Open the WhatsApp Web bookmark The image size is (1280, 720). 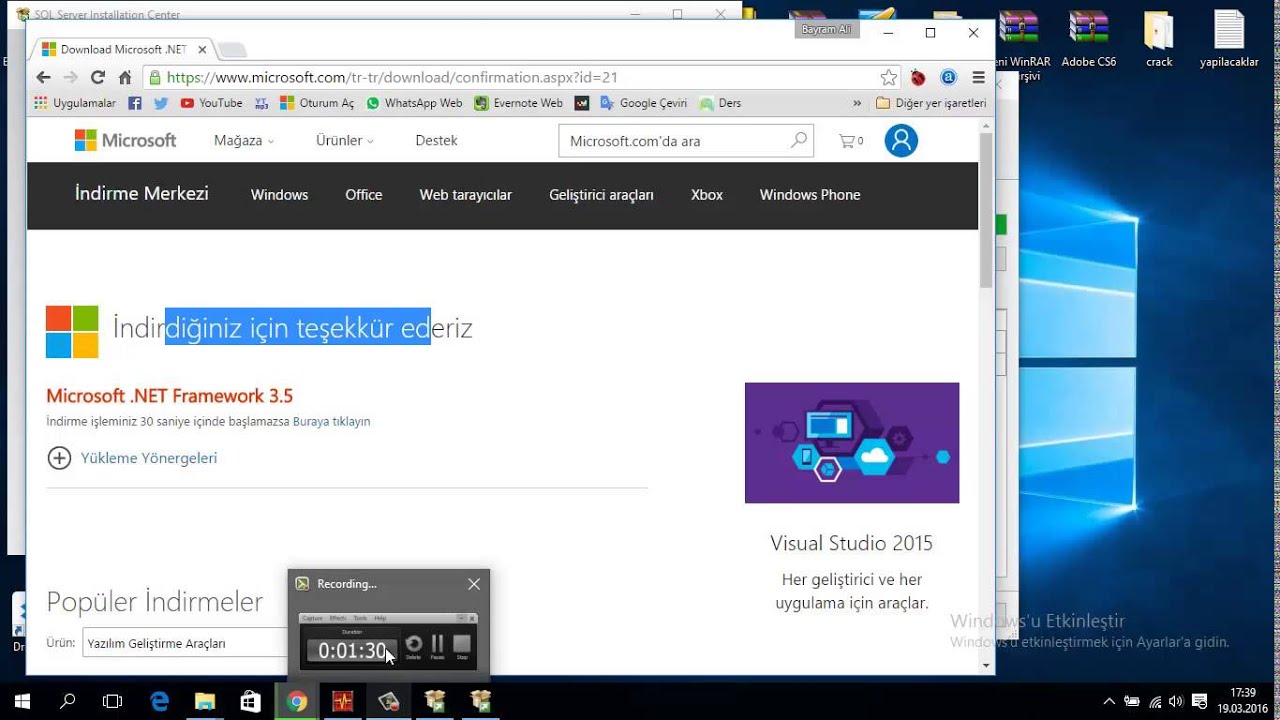pos(414,103)
